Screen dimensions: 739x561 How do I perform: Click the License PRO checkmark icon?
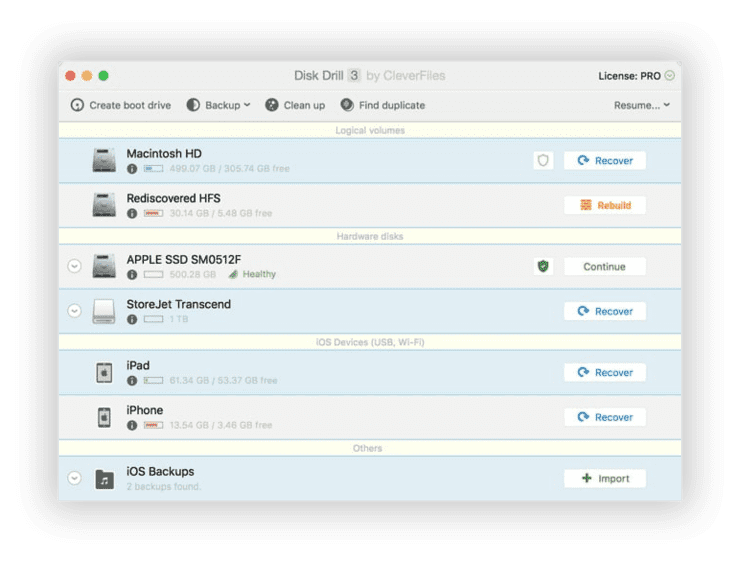[x=669, y=75]
